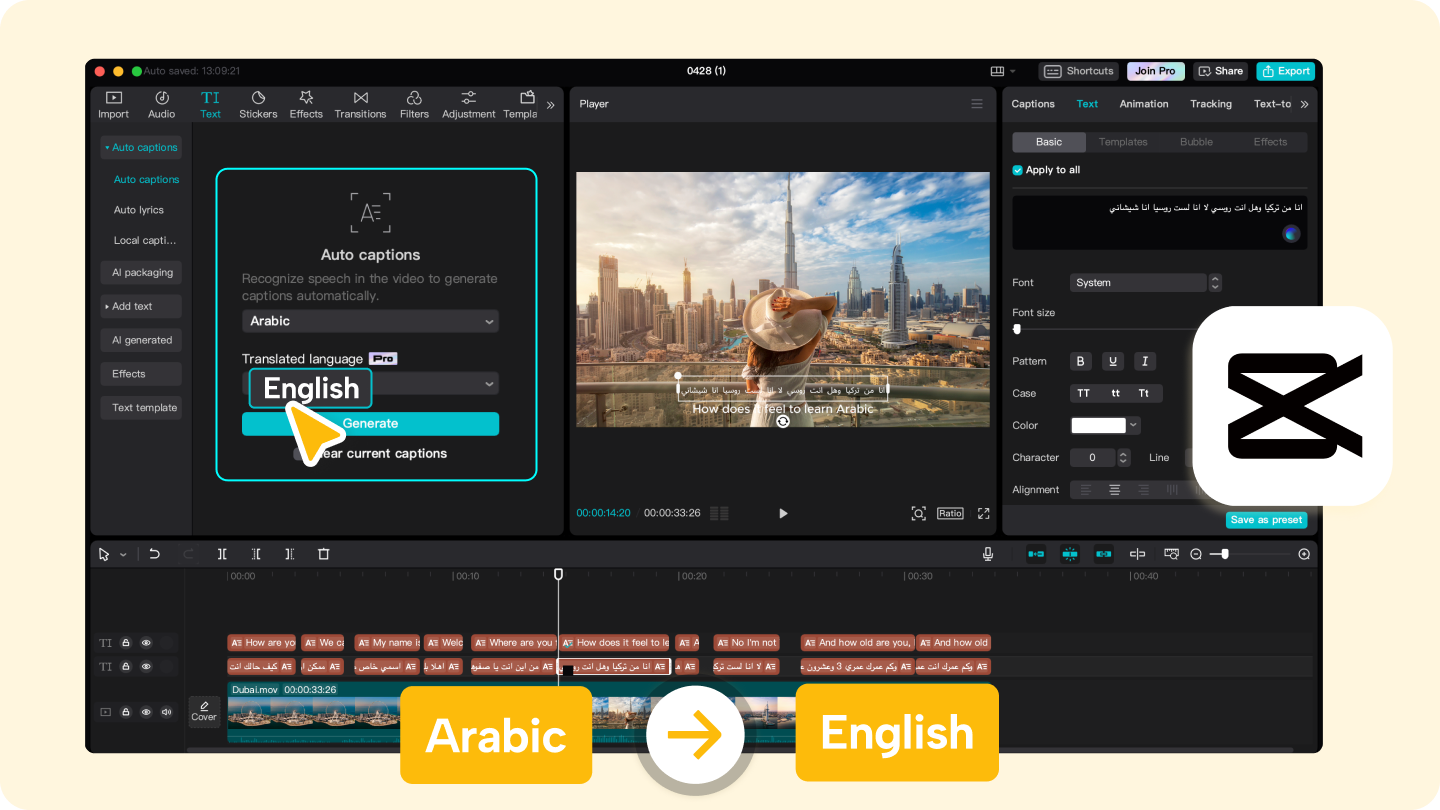1440x810 pixels.
Task: Click the Delete tool in timeline toolbar
Action: tap(323, 553)
